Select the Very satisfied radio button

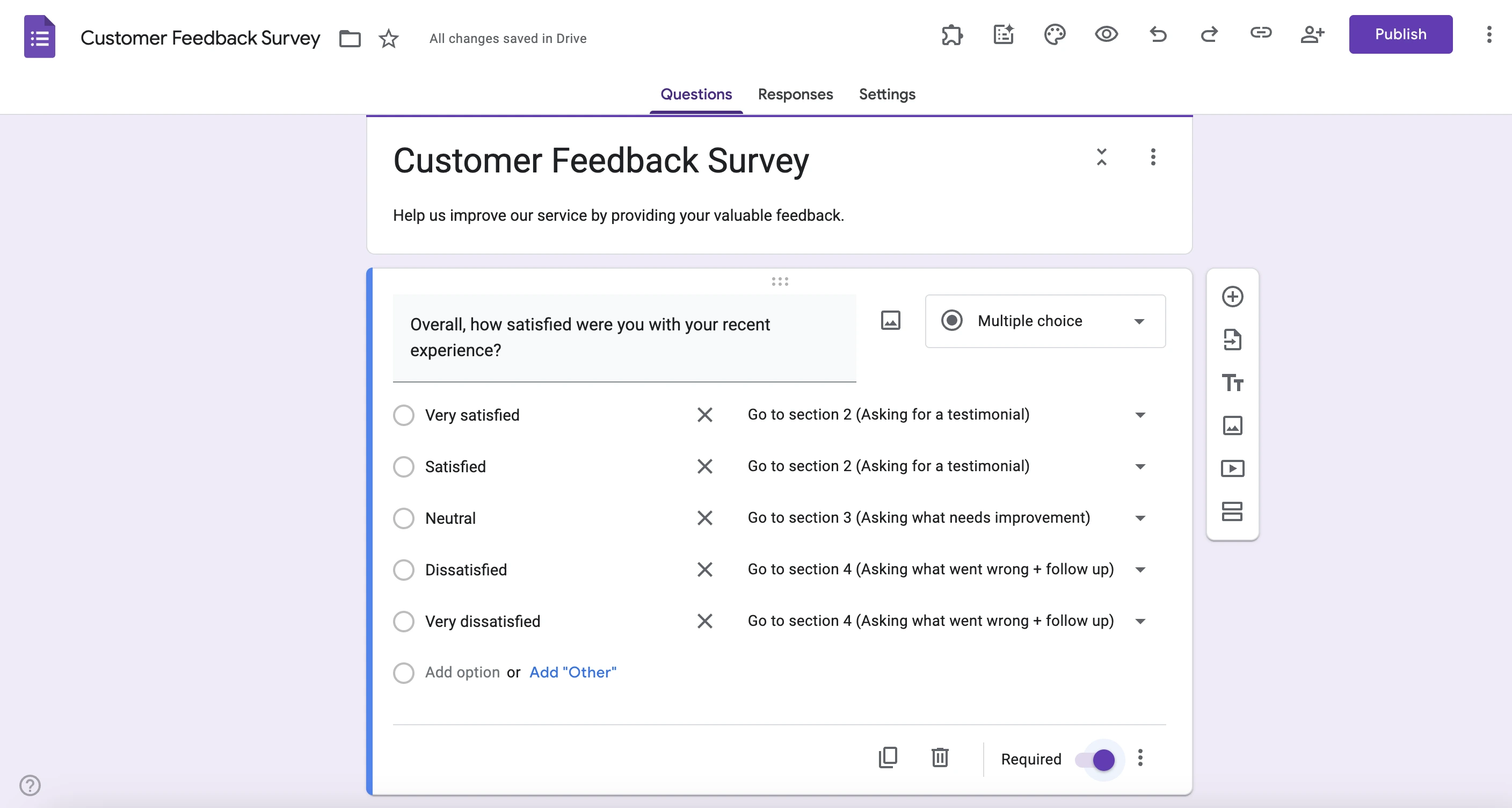[404, 415]
